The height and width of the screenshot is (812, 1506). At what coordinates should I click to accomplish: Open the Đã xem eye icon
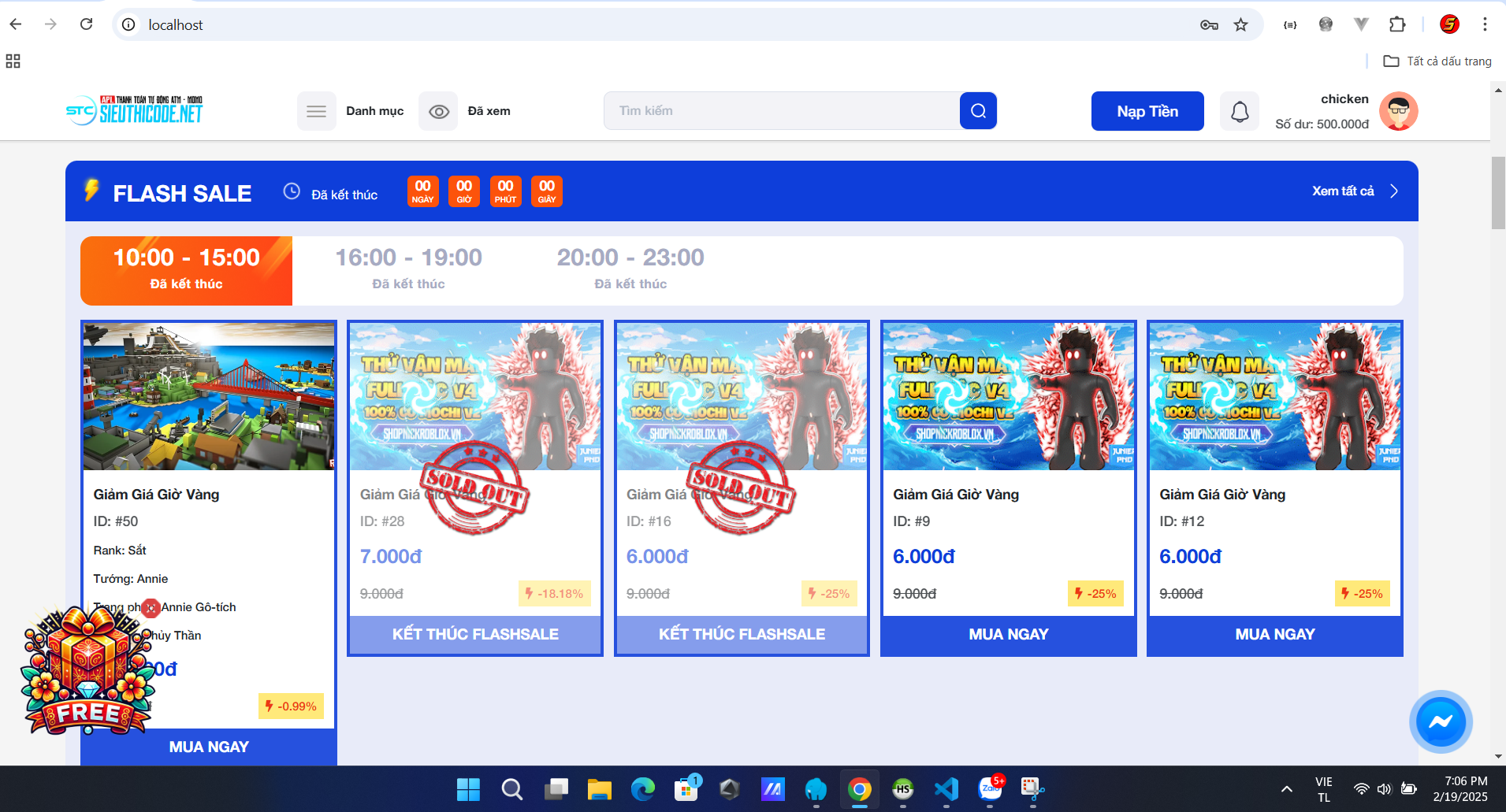[438, 111]
